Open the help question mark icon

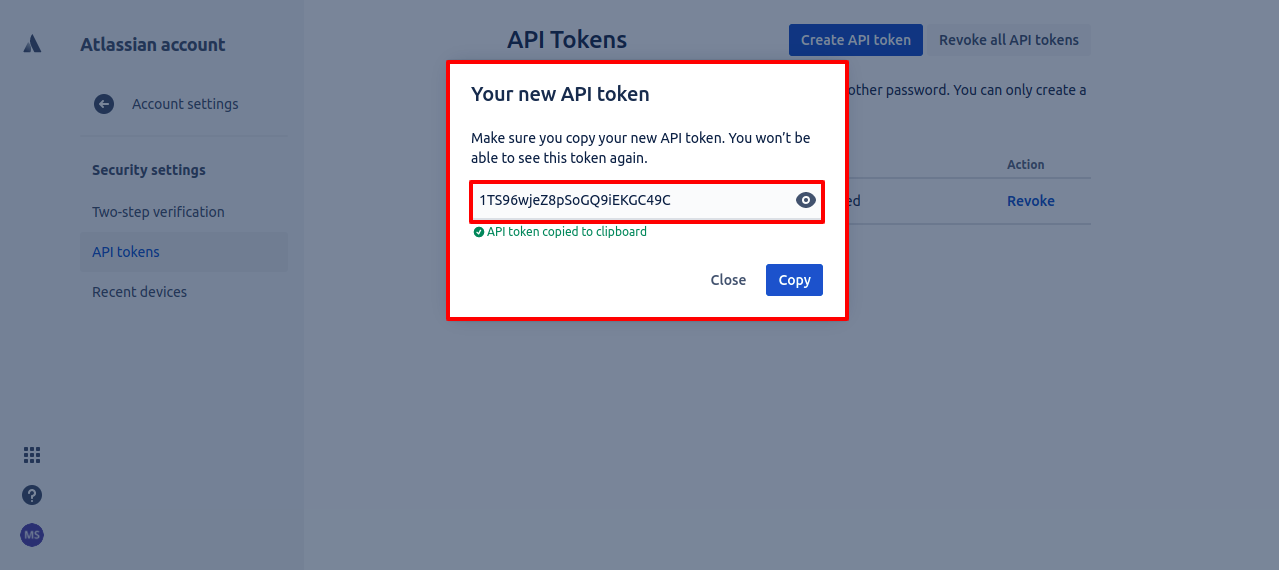(32, 495)
